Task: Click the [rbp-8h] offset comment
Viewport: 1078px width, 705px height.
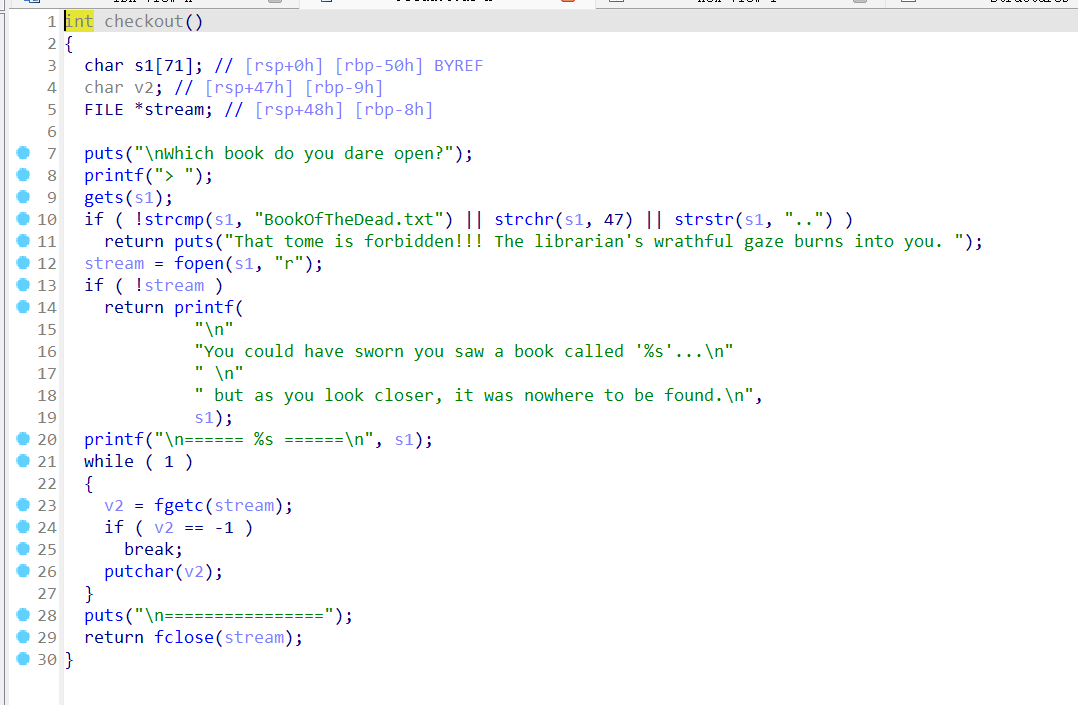Action: point(394,110)
